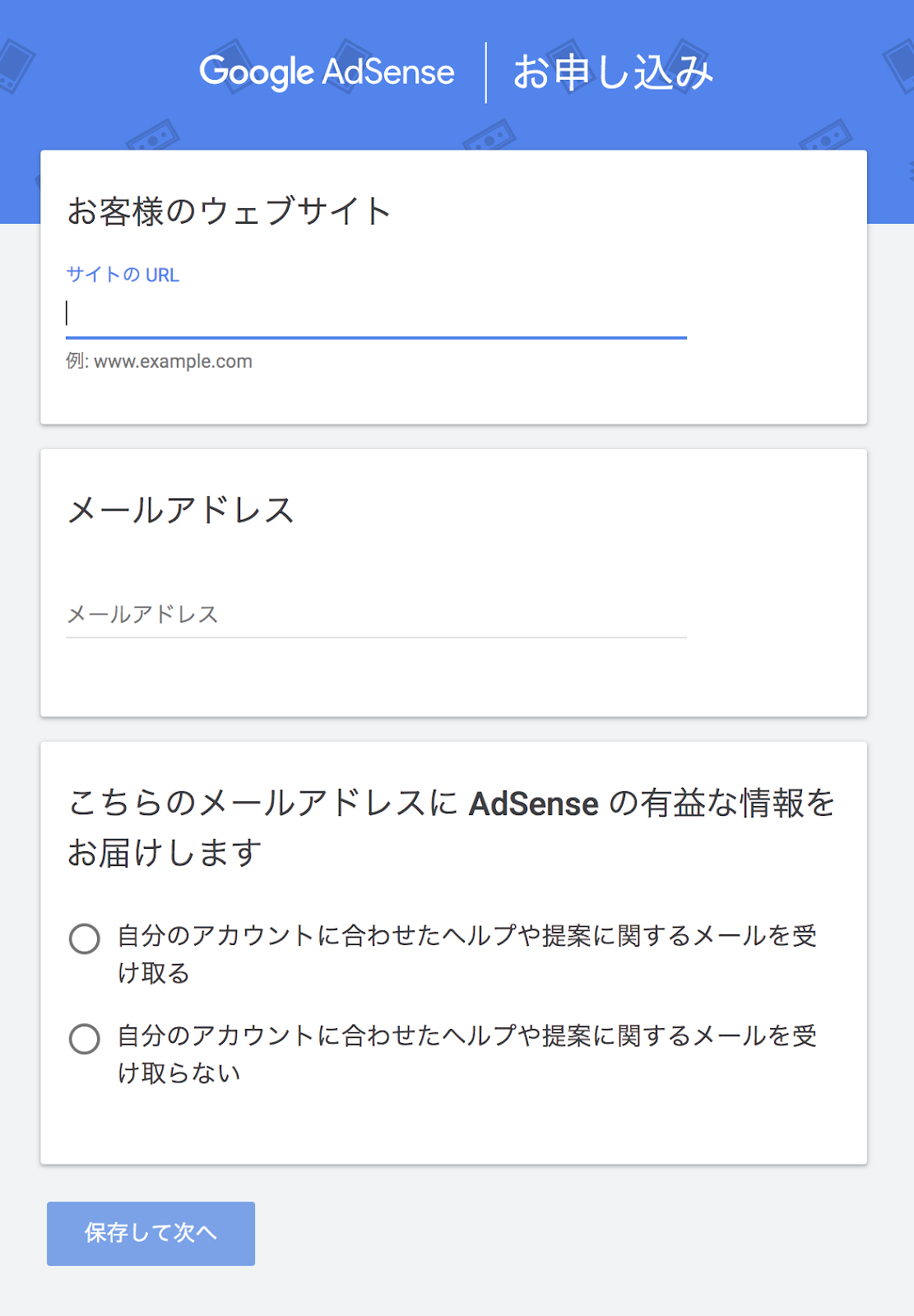The height and width of the screenshot is (1316, 914).
Task: Click the サイトの URL field label
Action: pyautogui.click(x=123, y=275)
